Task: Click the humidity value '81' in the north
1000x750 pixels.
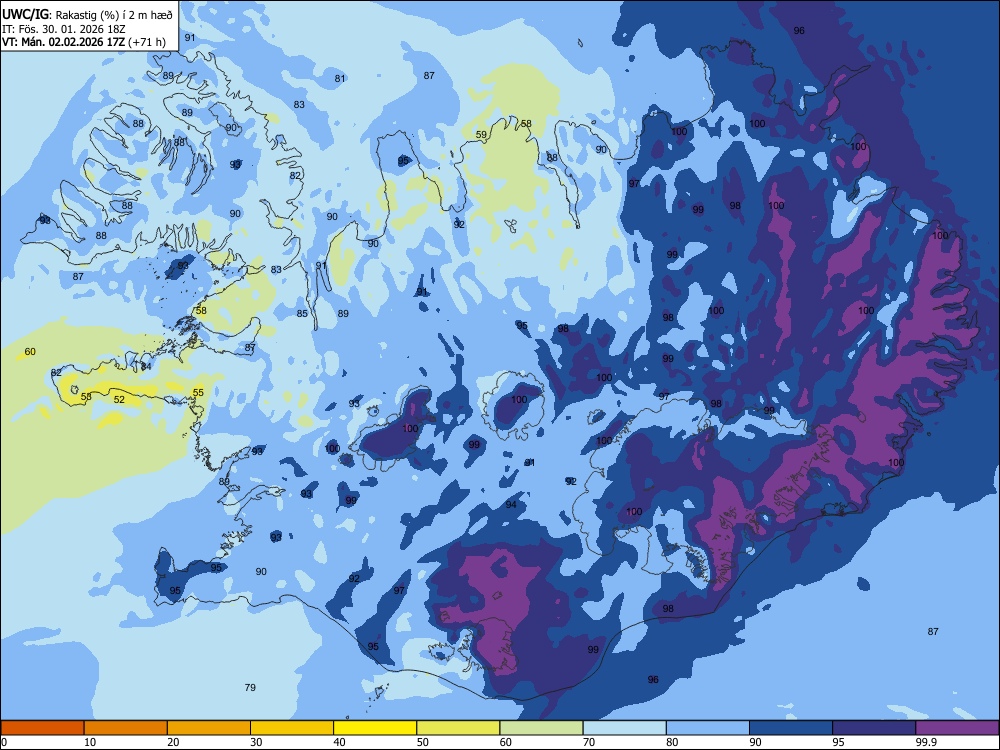Action: [x=340, y=79]
